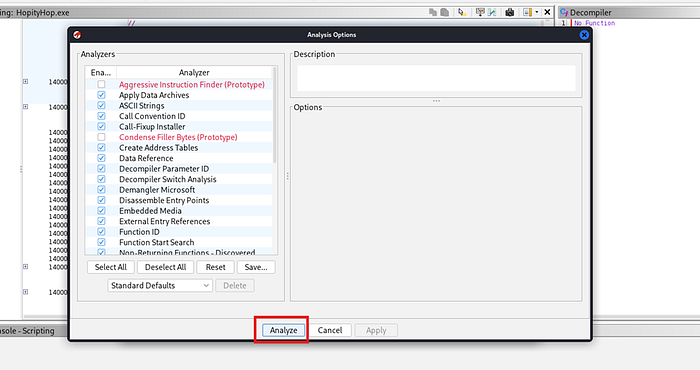
Task: Uncheck the Apply Data Archives analyzer
Action: click(101, 95)
